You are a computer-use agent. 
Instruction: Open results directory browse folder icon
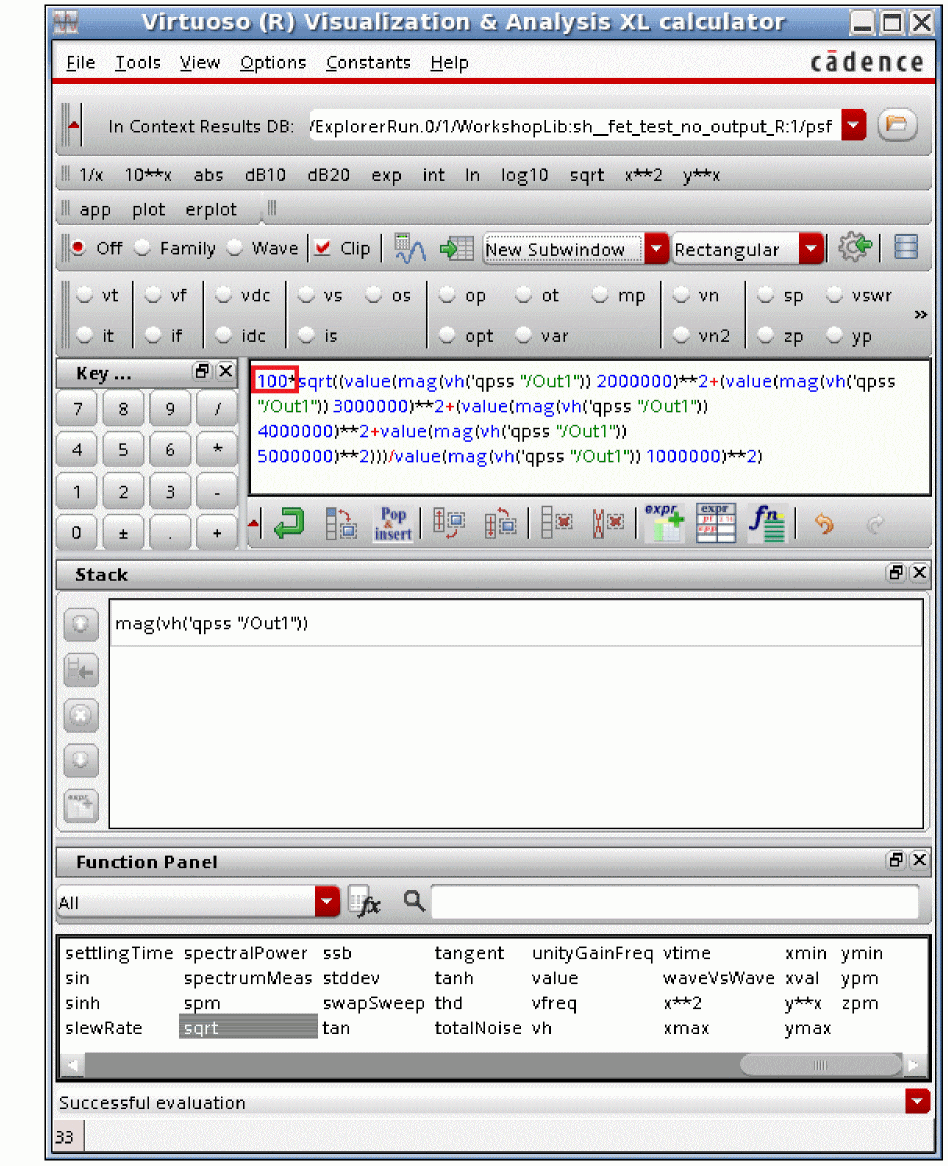click(x=897, y=125)
